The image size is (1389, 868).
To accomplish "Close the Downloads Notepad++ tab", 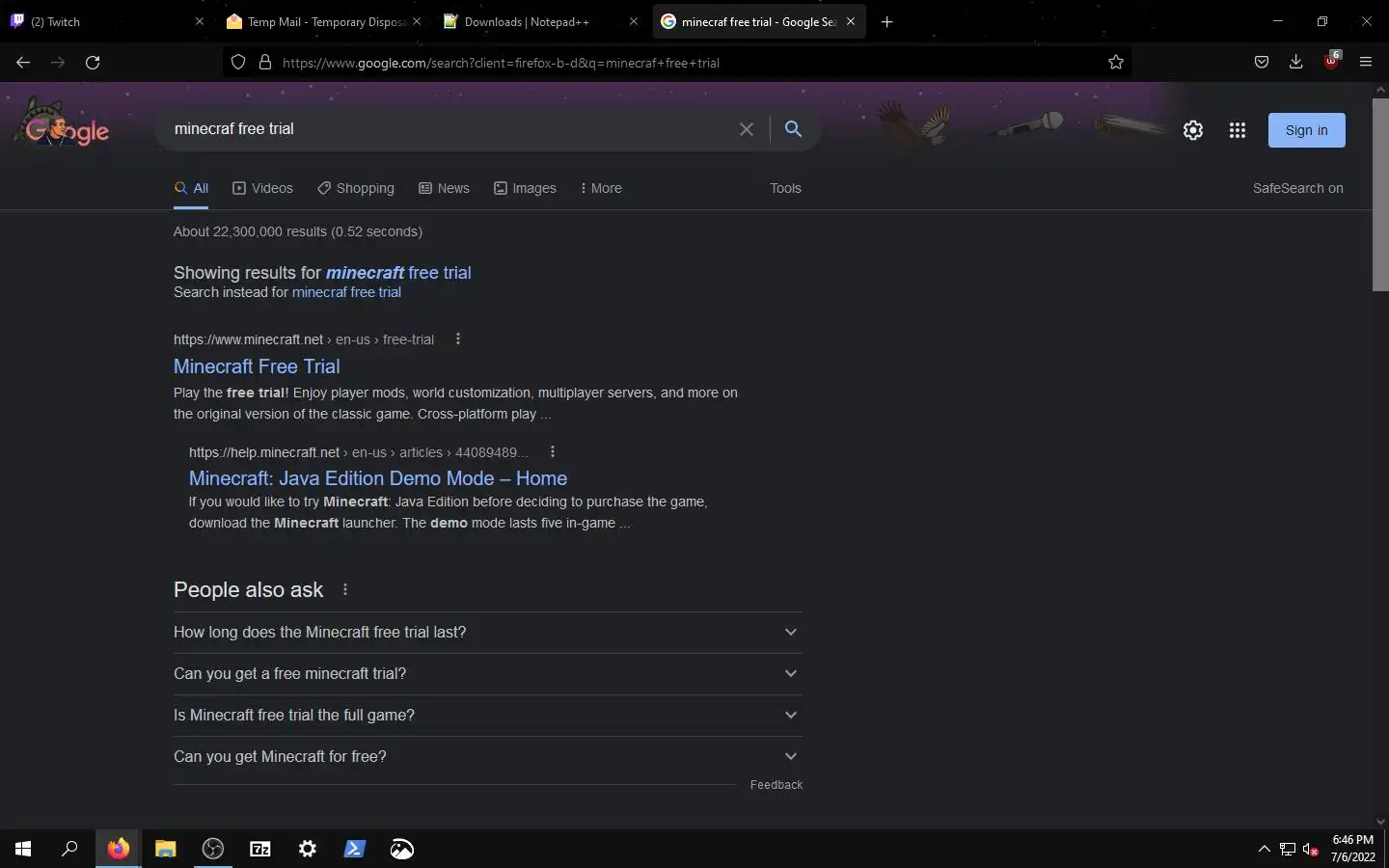I will (634, 21).
